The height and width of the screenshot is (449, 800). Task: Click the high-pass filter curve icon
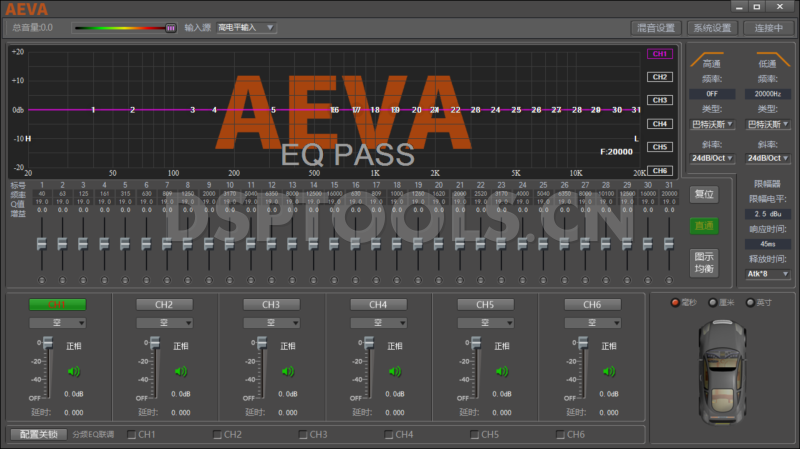click(707, 59)
